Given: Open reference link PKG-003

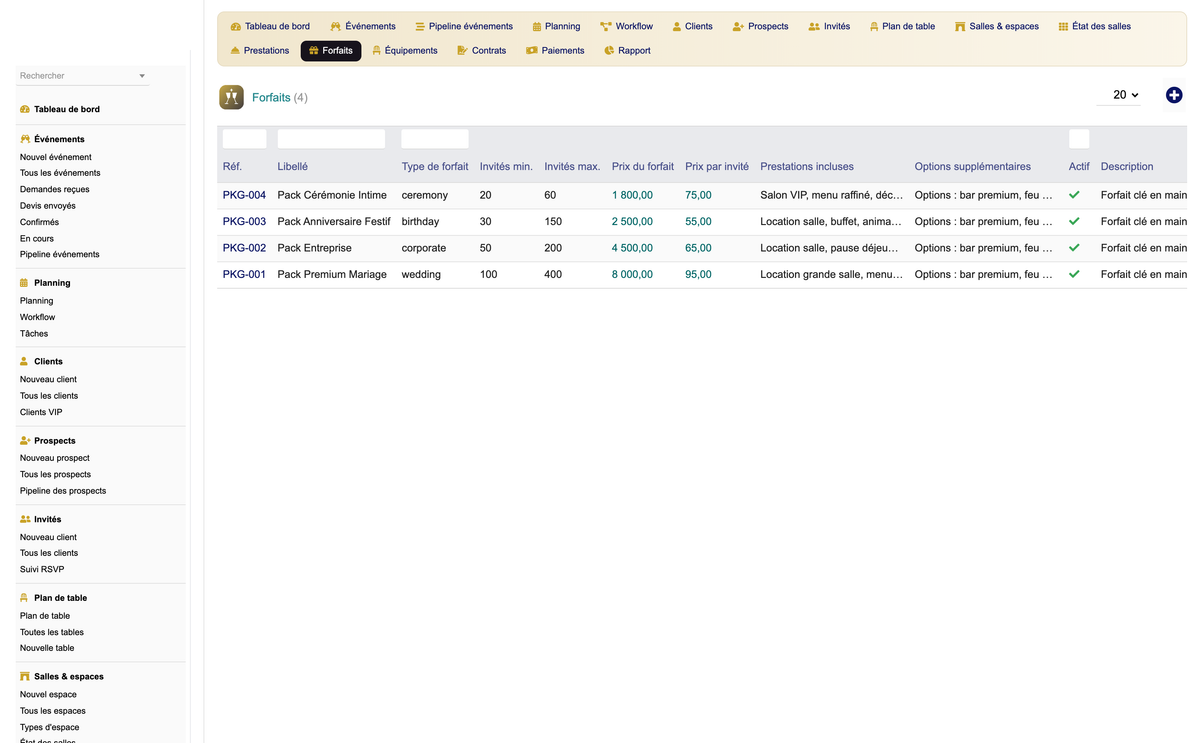Looking at the screenshot, I should pyautogui.click(x=244, y=221).
